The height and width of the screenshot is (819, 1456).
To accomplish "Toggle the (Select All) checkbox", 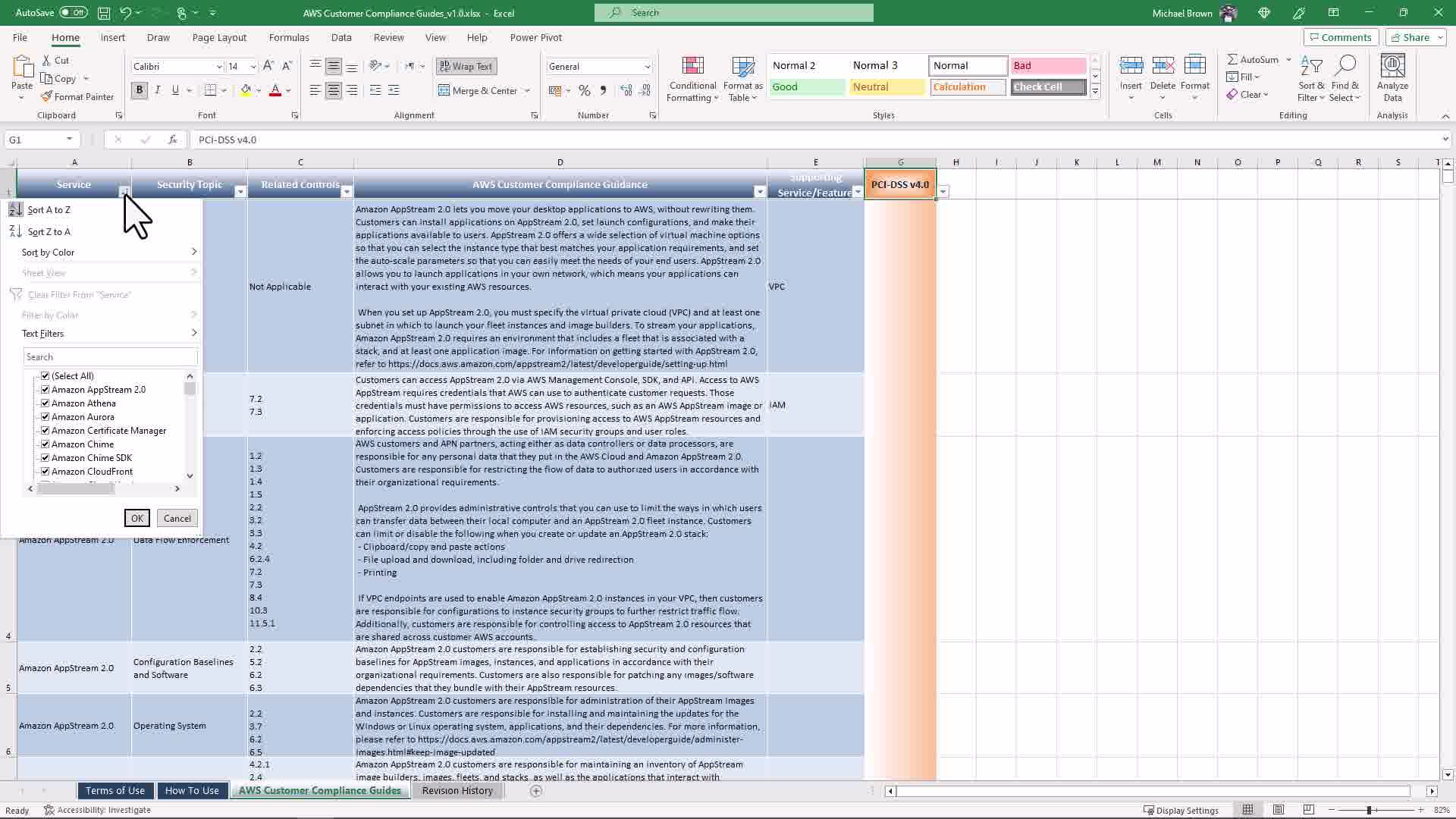I will point(45,376).
